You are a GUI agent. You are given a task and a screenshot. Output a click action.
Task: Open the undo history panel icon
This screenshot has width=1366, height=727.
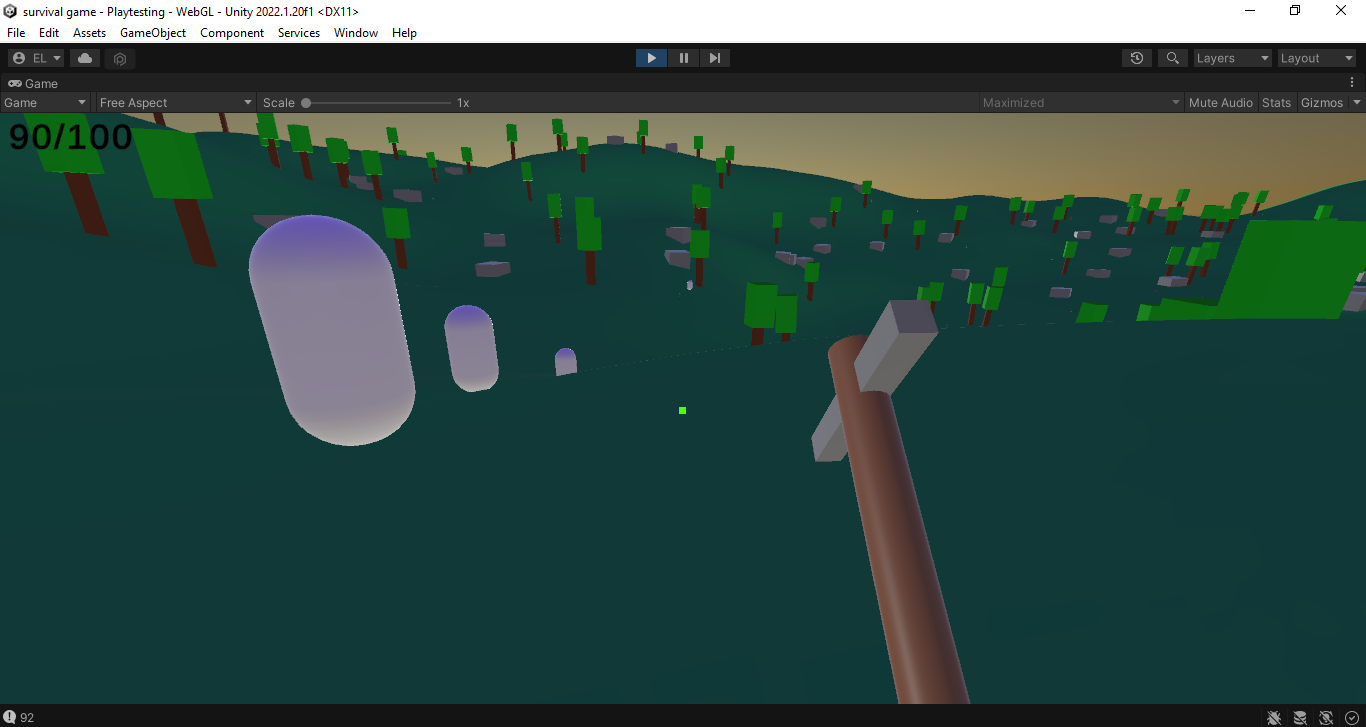pyautogui.click(x=1136, y=58)
